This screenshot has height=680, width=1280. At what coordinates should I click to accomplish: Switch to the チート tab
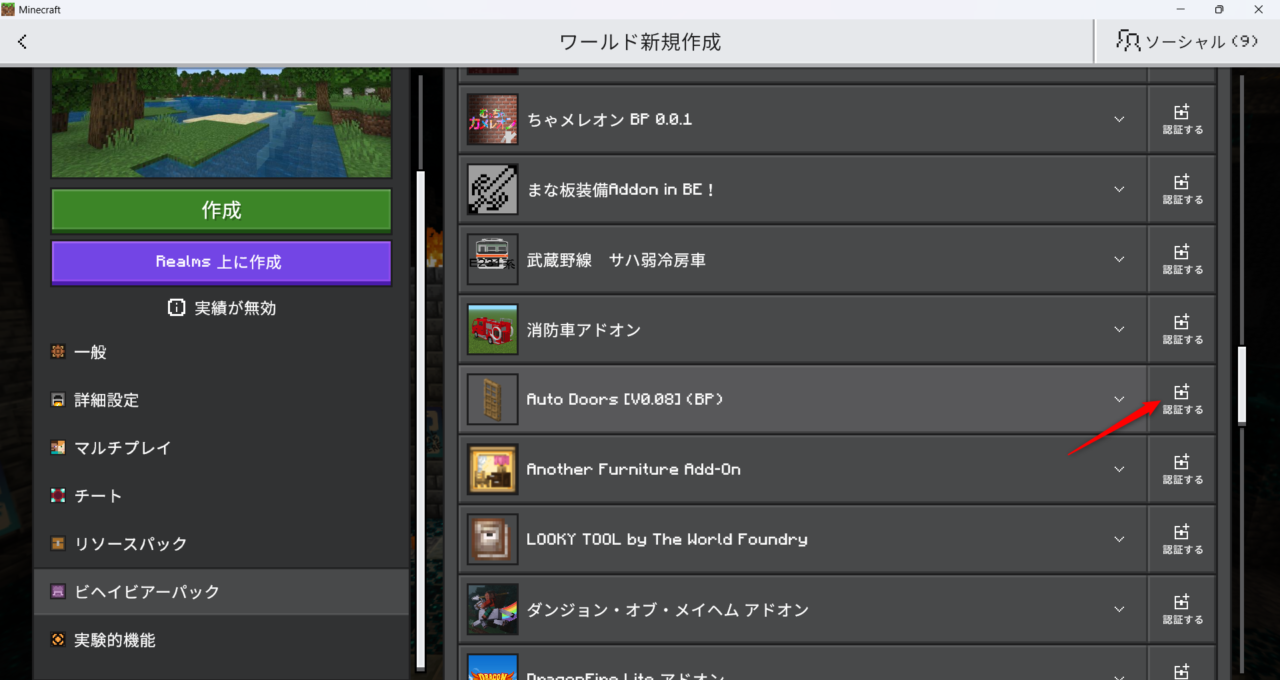[x=221, y=496]
